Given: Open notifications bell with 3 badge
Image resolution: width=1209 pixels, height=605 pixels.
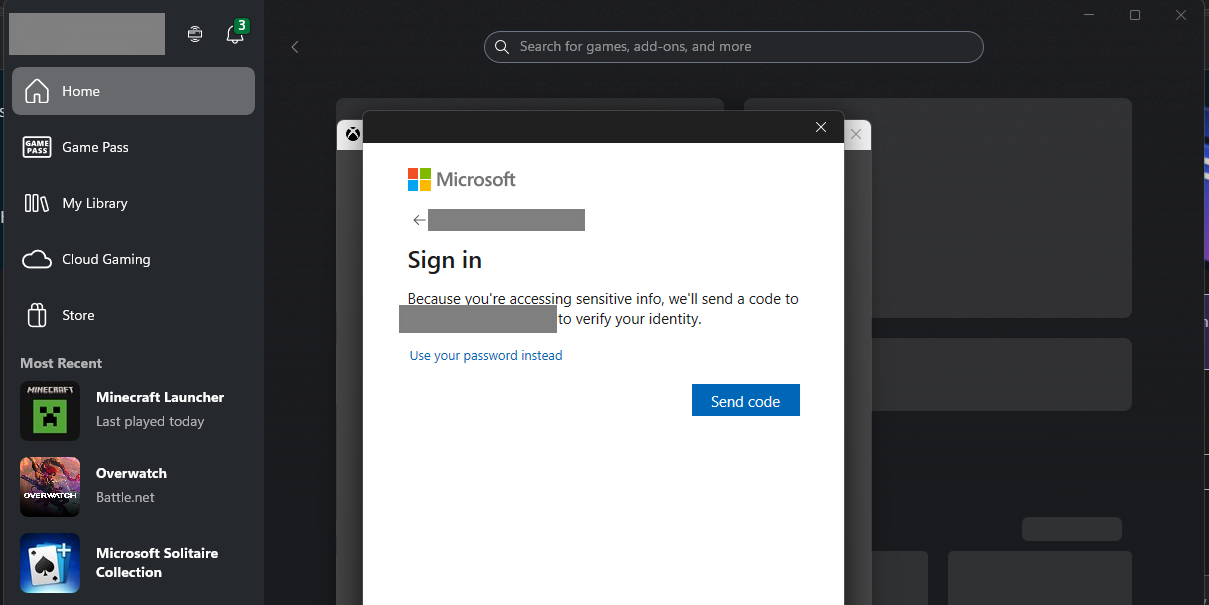Looking at the screenshot, I should (235, 34).
